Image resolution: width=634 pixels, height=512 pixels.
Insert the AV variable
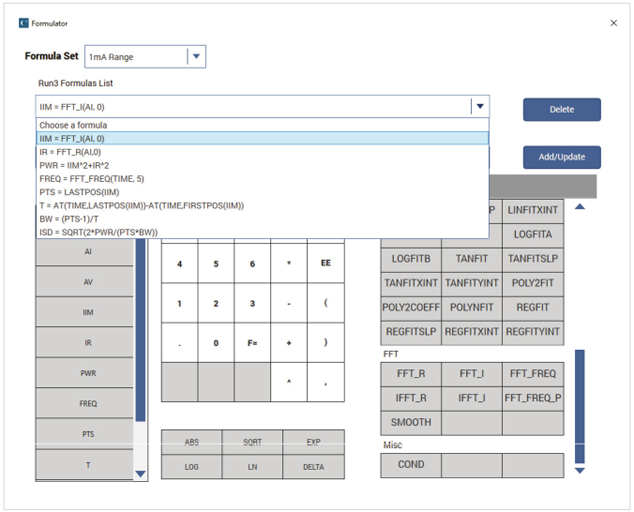85,281
